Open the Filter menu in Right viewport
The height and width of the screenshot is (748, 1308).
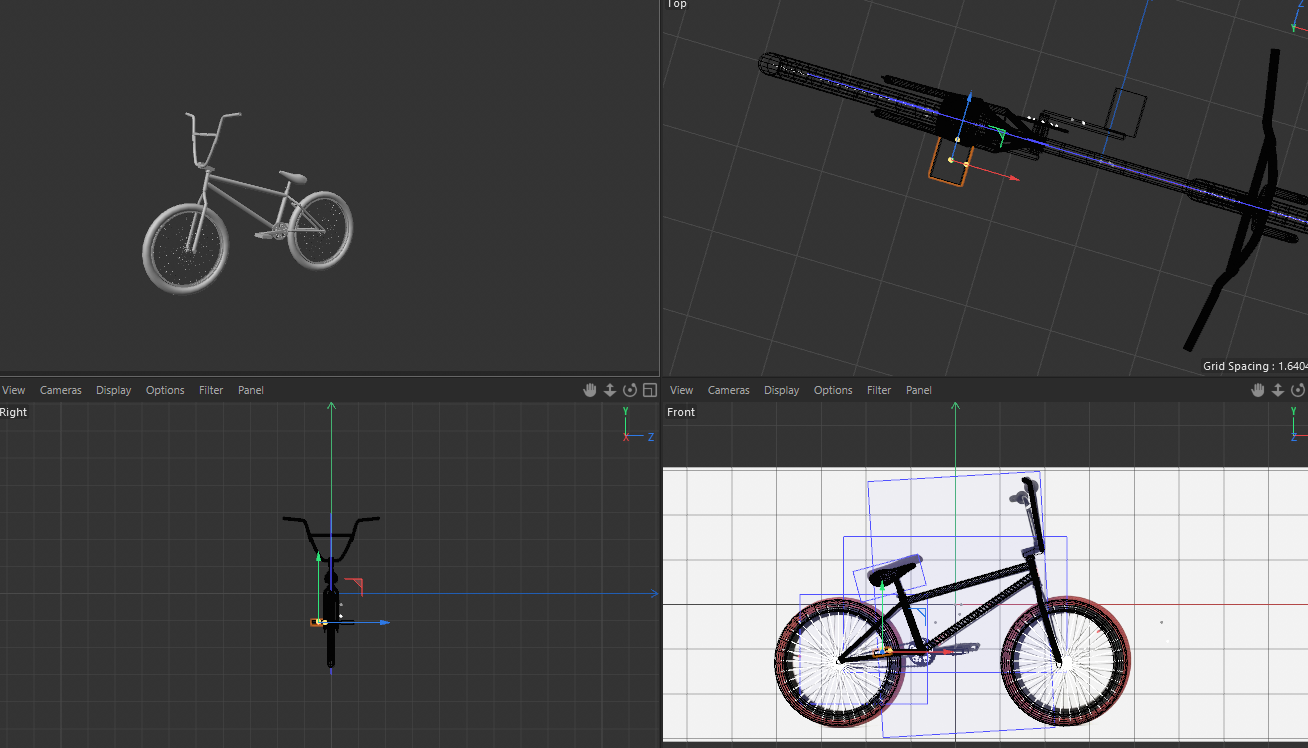coord(211,390)
